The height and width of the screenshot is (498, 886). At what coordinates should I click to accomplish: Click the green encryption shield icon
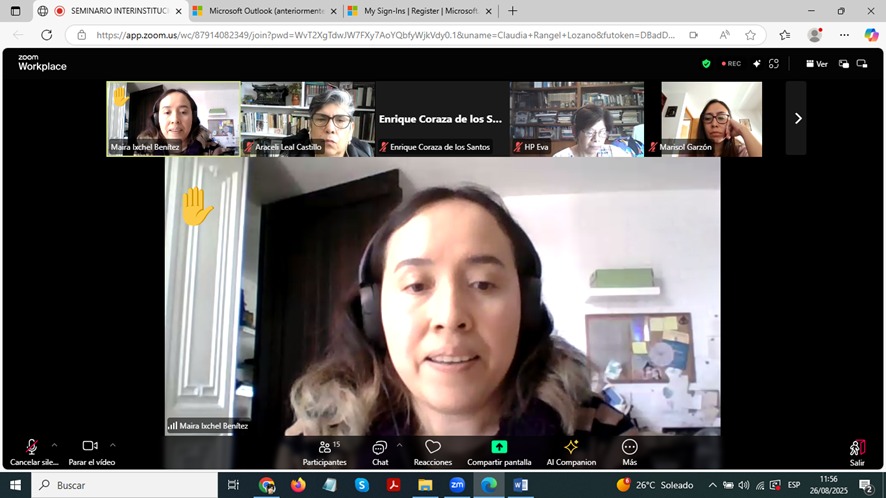pyautogui.click(x=706, y=63)
